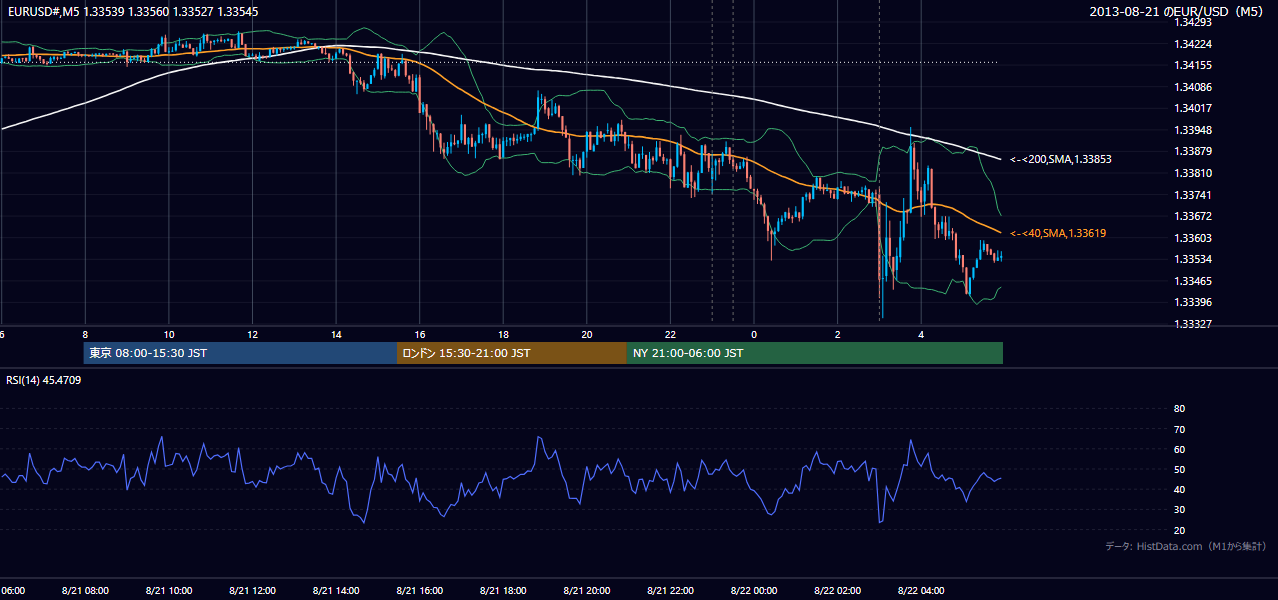Click the RSI scale value 60
The image size is (1278, 600).
(1179, 449)
